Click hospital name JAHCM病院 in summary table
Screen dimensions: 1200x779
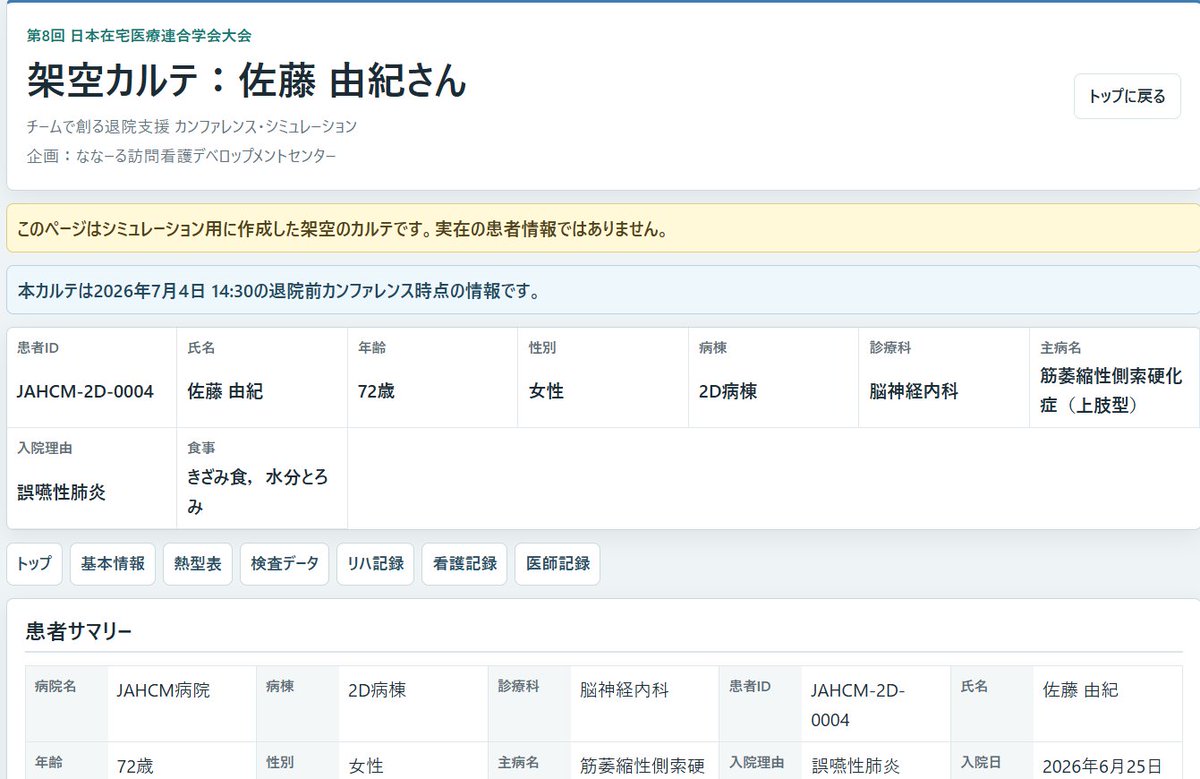[x=163, y=690]
